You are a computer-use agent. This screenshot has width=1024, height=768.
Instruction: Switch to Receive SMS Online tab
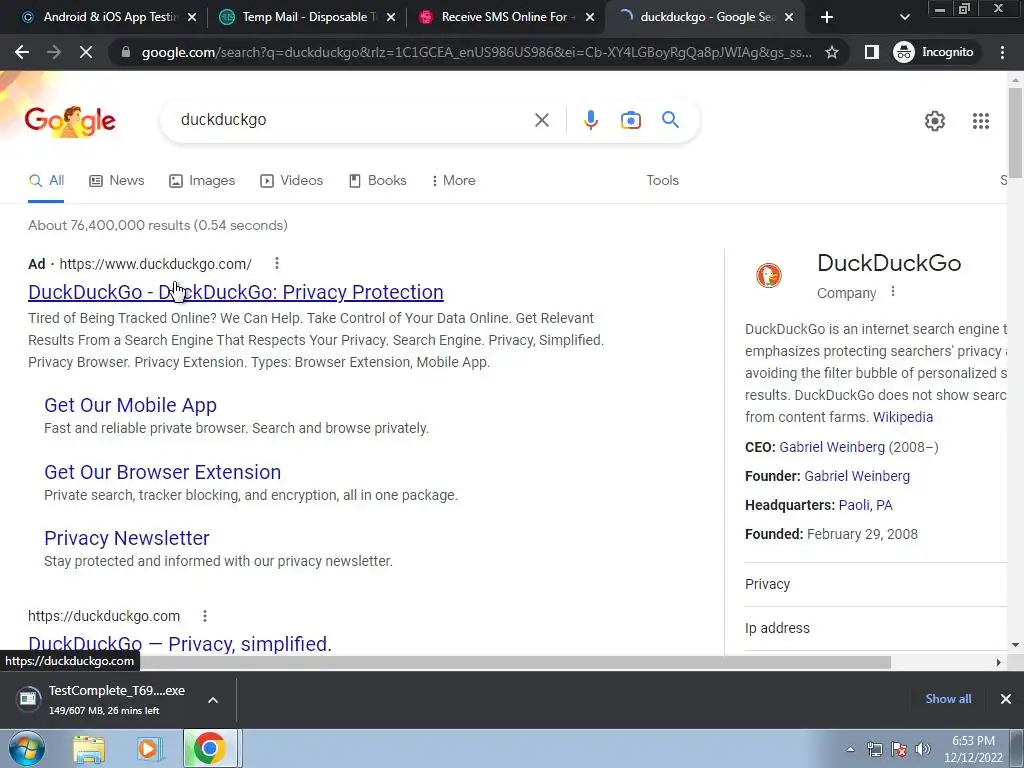506,17
